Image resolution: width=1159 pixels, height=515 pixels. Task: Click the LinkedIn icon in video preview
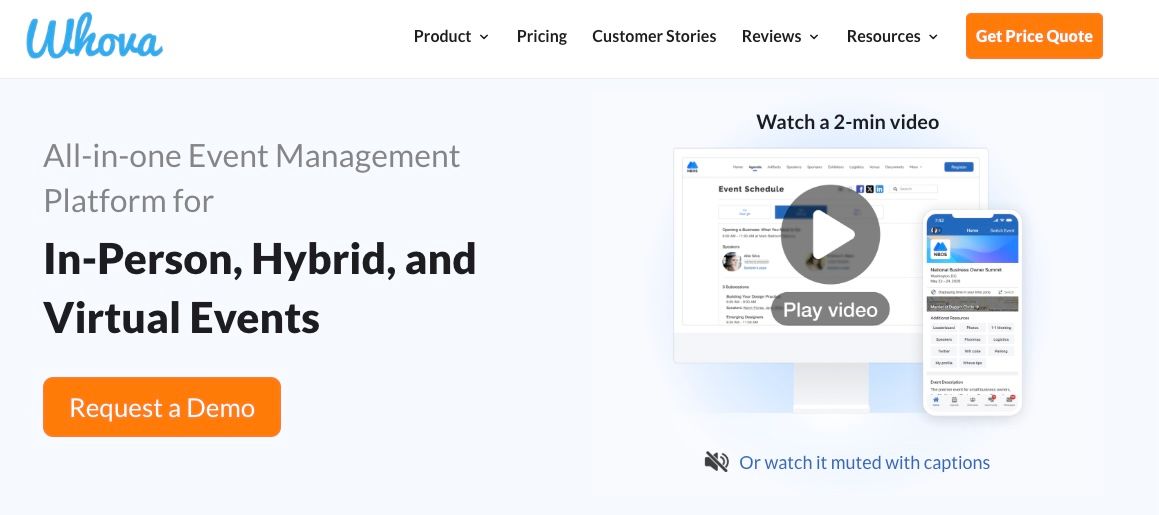click(880, 189)
